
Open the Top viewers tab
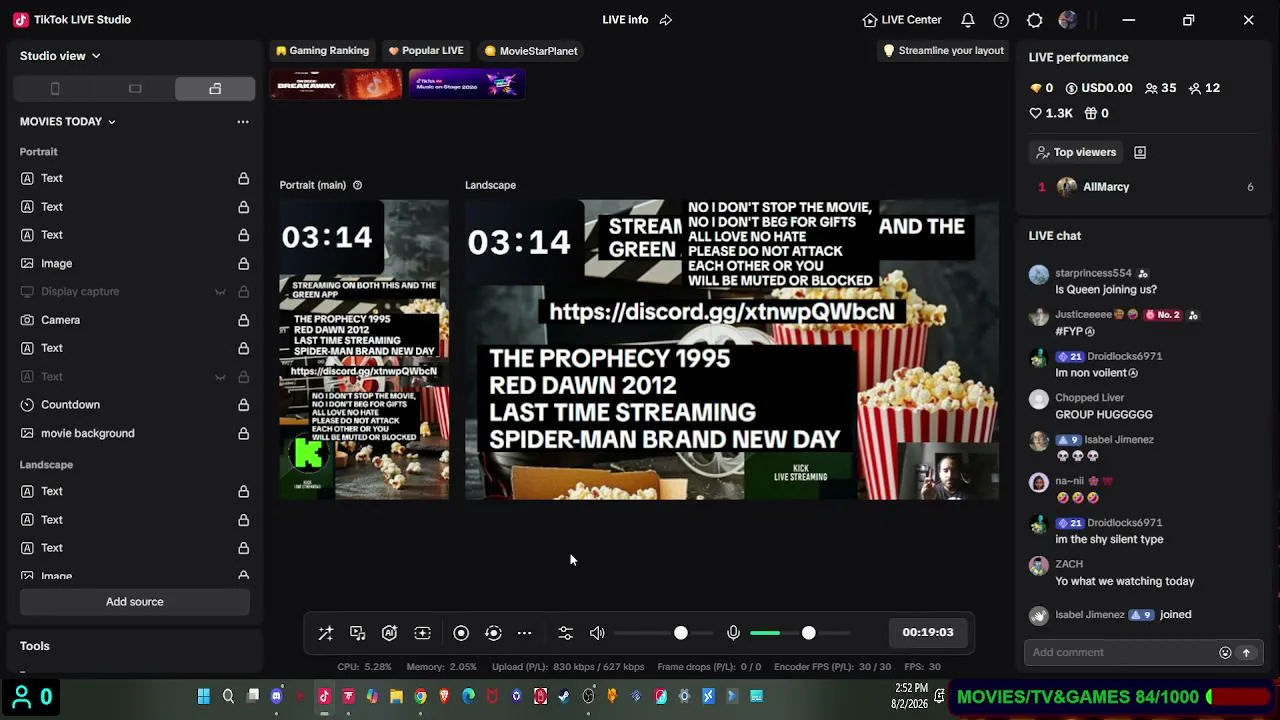coord(1077,152)
